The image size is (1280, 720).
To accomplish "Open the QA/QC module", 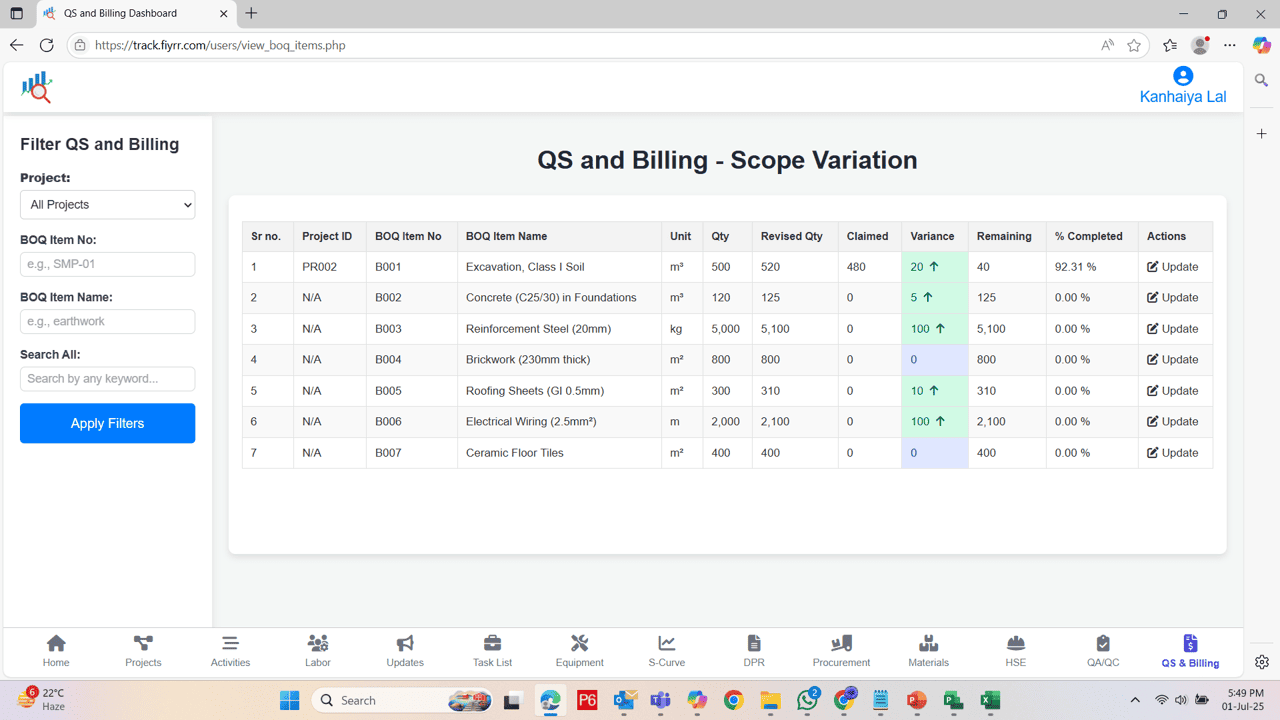I will pos(1102,650).
